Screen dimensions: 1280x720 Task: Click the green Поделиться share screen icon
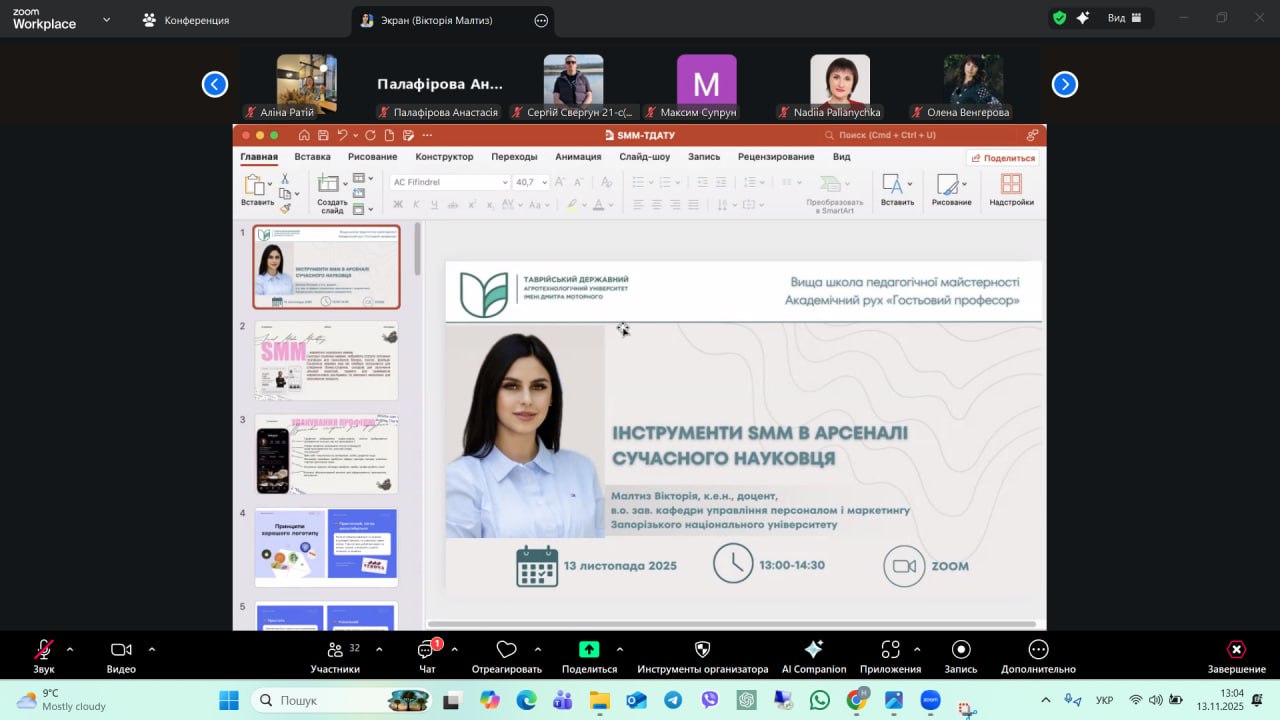[x=589, y=650]
